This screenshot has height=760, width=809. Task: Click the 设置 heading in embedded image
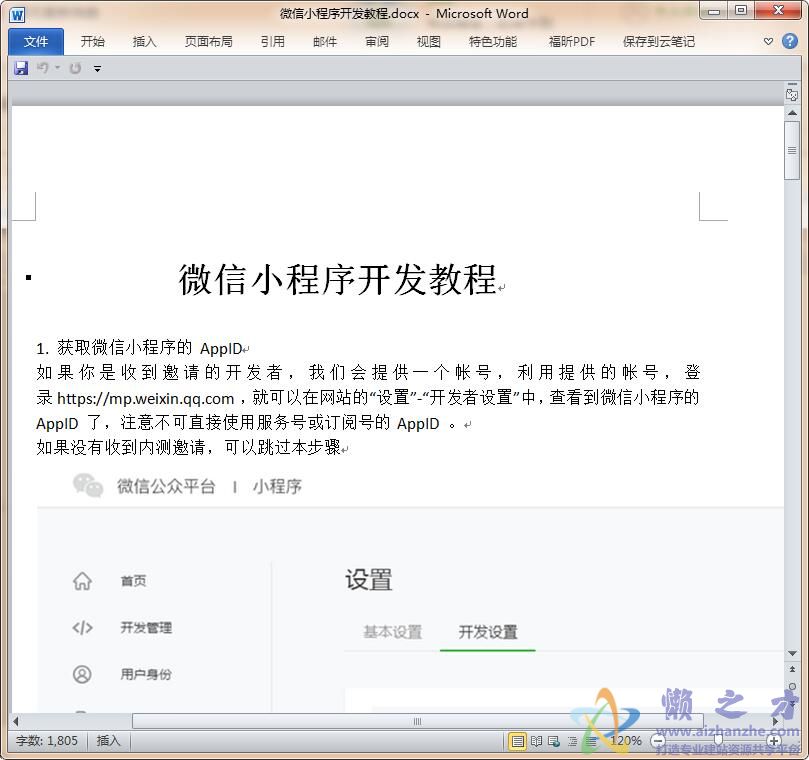[x=368, y=579]
